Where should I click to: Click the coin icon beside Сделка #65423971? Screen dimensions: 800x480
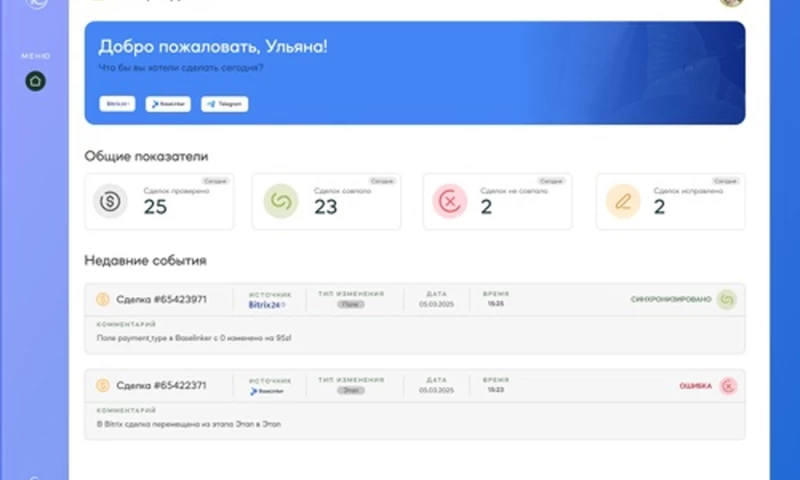point(103,299)
